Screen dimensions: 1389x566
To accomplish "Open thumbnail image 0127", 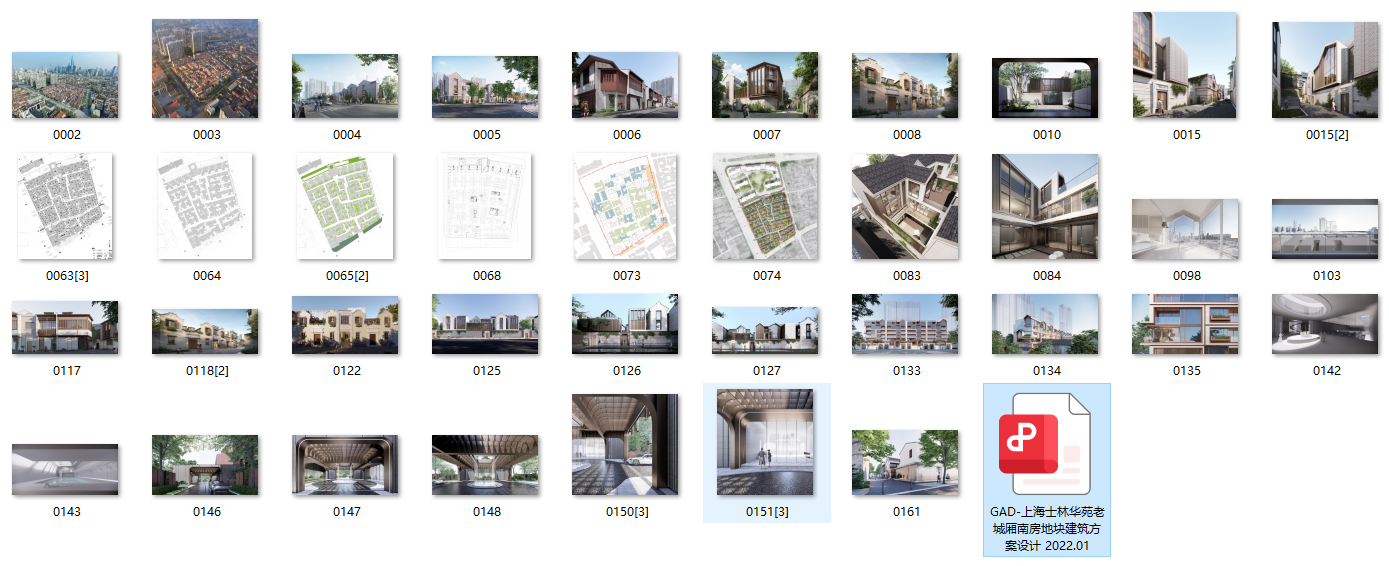I will 765,330.
